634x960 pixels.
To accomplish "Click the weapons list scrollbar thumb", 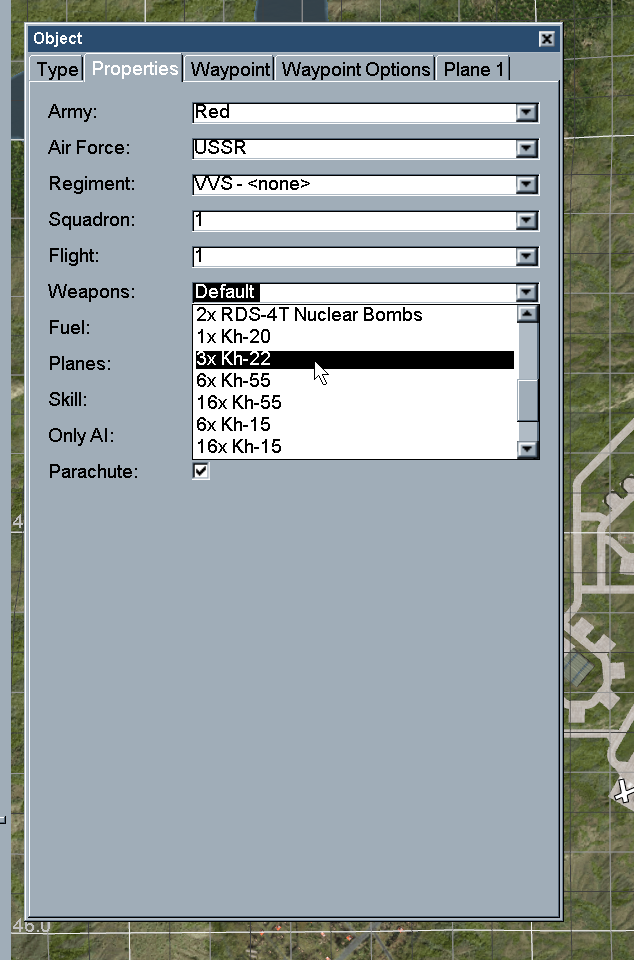I will coord(528,400).
